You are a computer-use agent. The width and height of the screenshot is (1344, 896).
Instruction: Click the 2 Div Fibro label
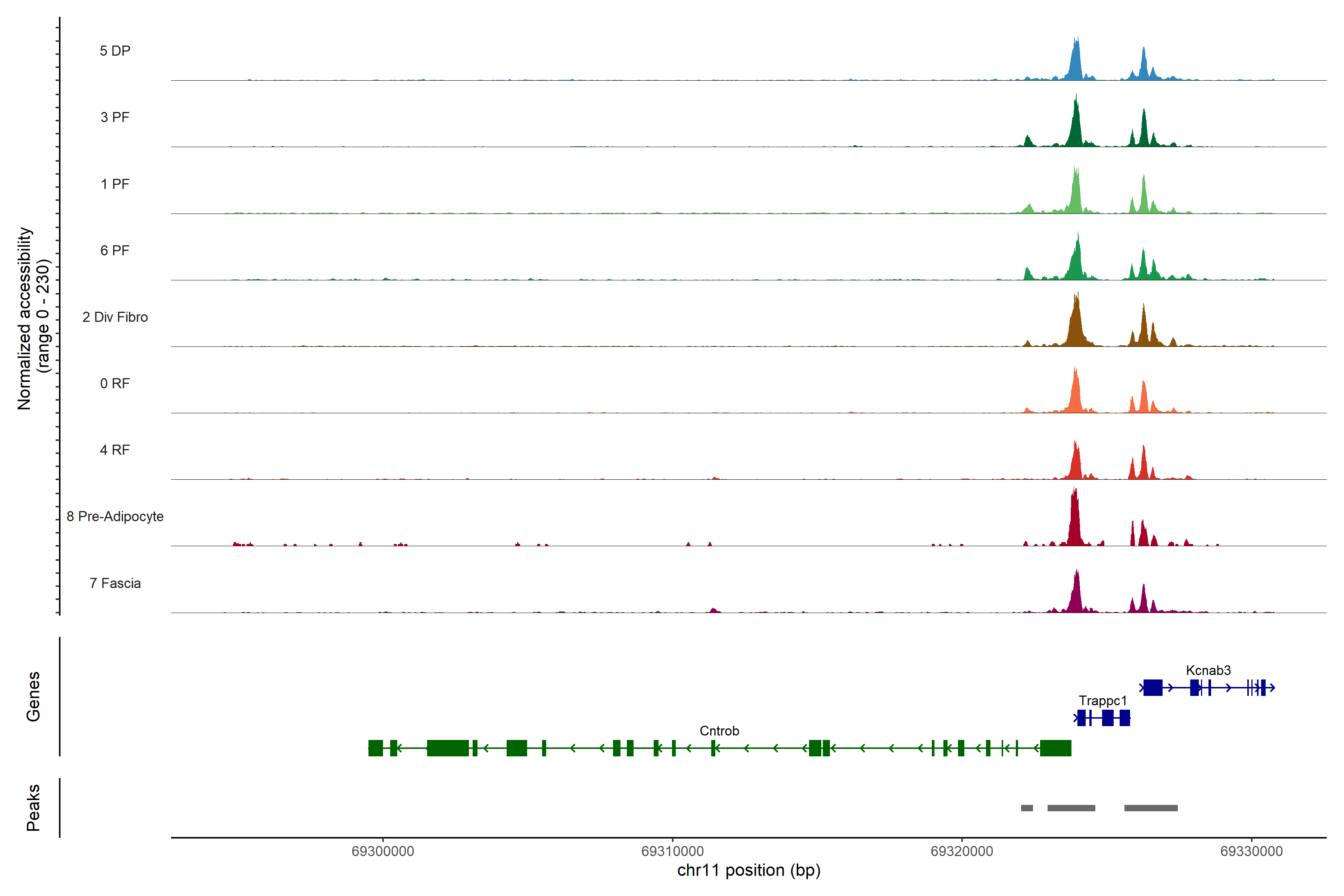tap(115, 317)
